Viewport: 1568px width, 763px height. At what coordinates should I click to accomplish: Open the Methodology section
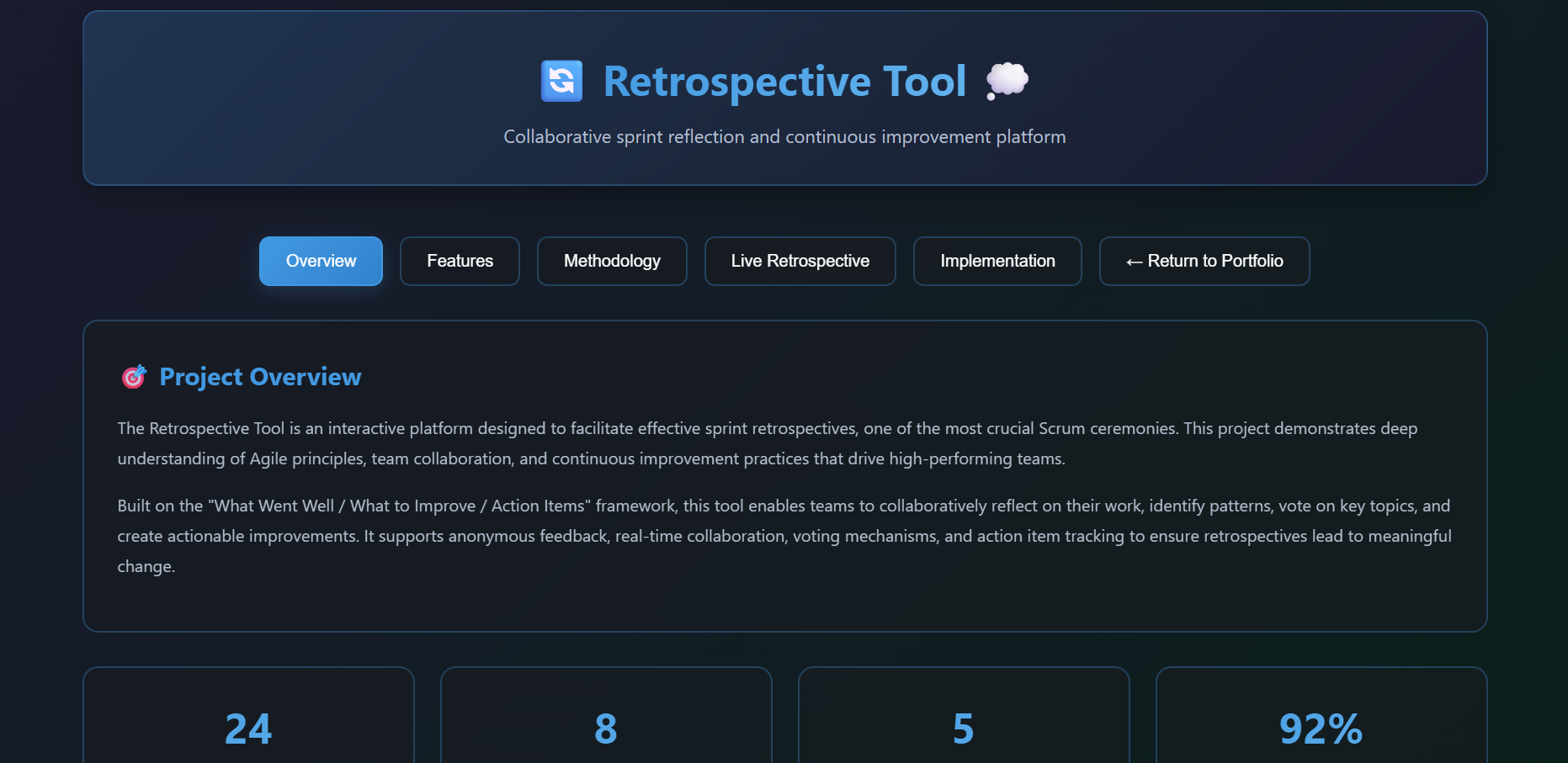click(612, 261)
